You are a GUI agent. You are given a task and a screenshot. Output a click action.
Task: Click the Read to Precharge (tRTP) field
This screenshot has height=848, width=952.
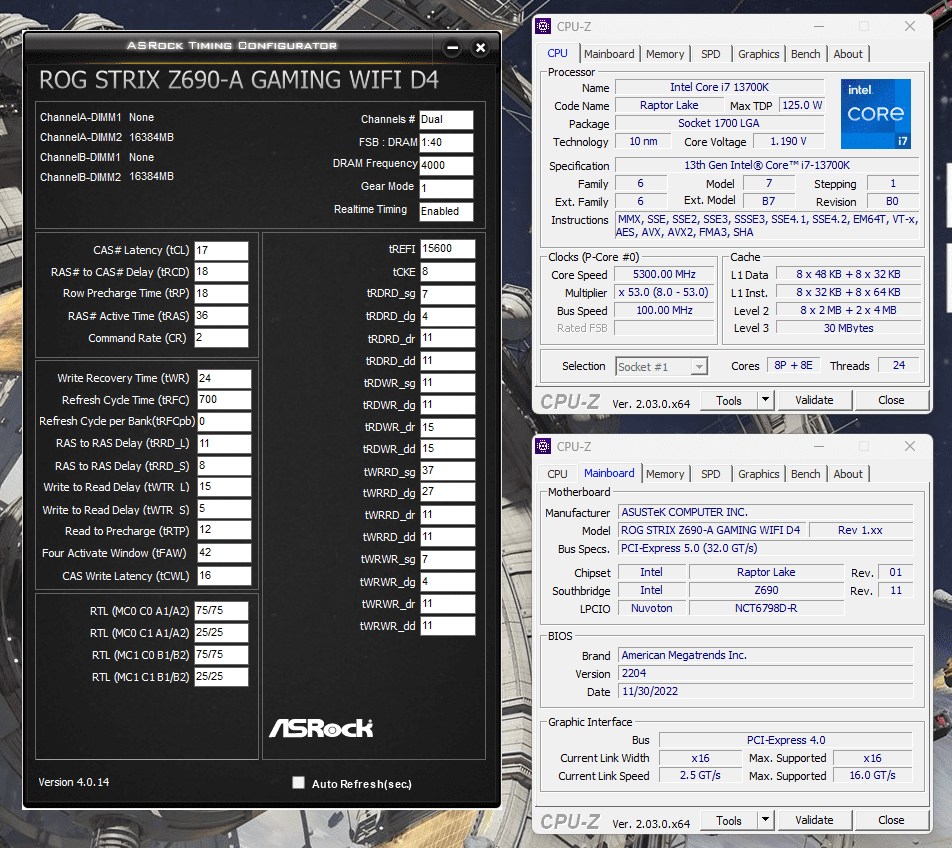pos(224,530)
